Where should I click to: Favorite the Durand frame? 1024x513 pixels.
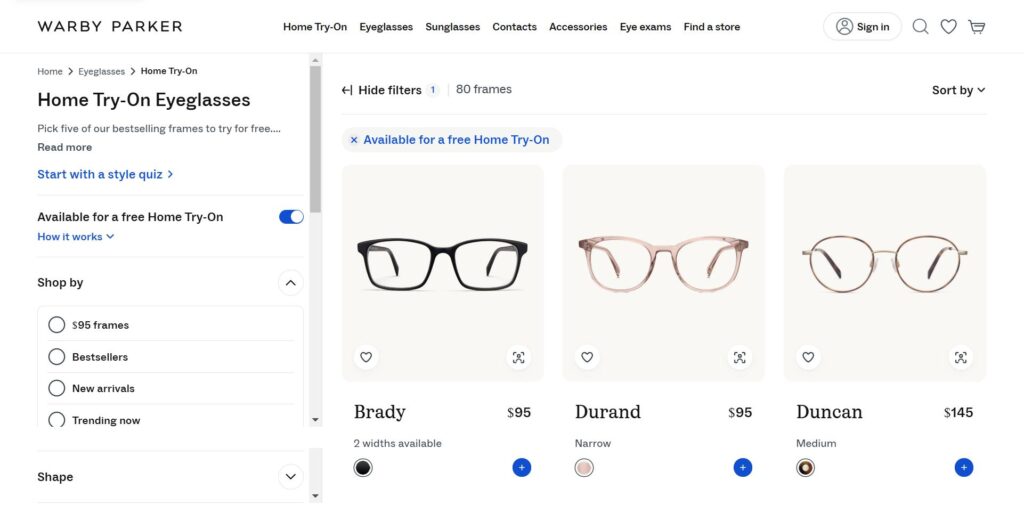point(587,357)
